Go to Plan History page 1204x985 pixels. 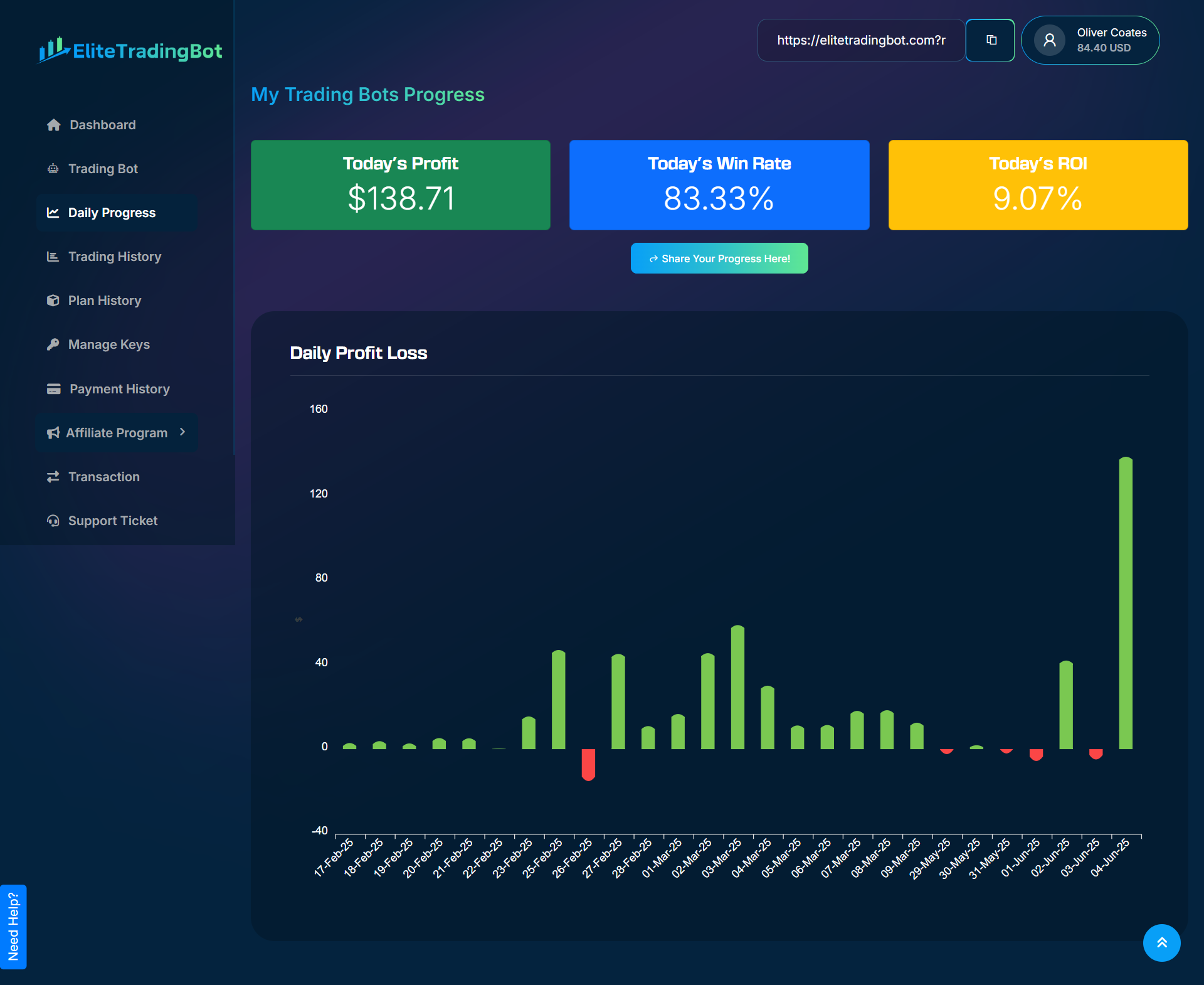tap(104, 301)
